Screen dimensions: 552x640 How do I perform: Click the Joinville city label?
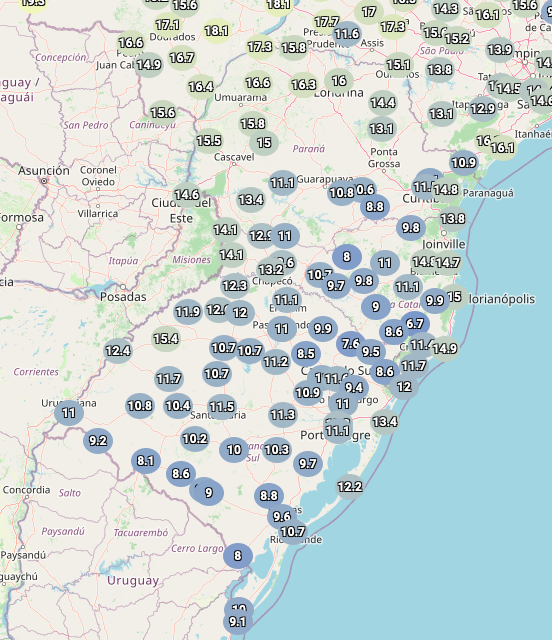443,244
